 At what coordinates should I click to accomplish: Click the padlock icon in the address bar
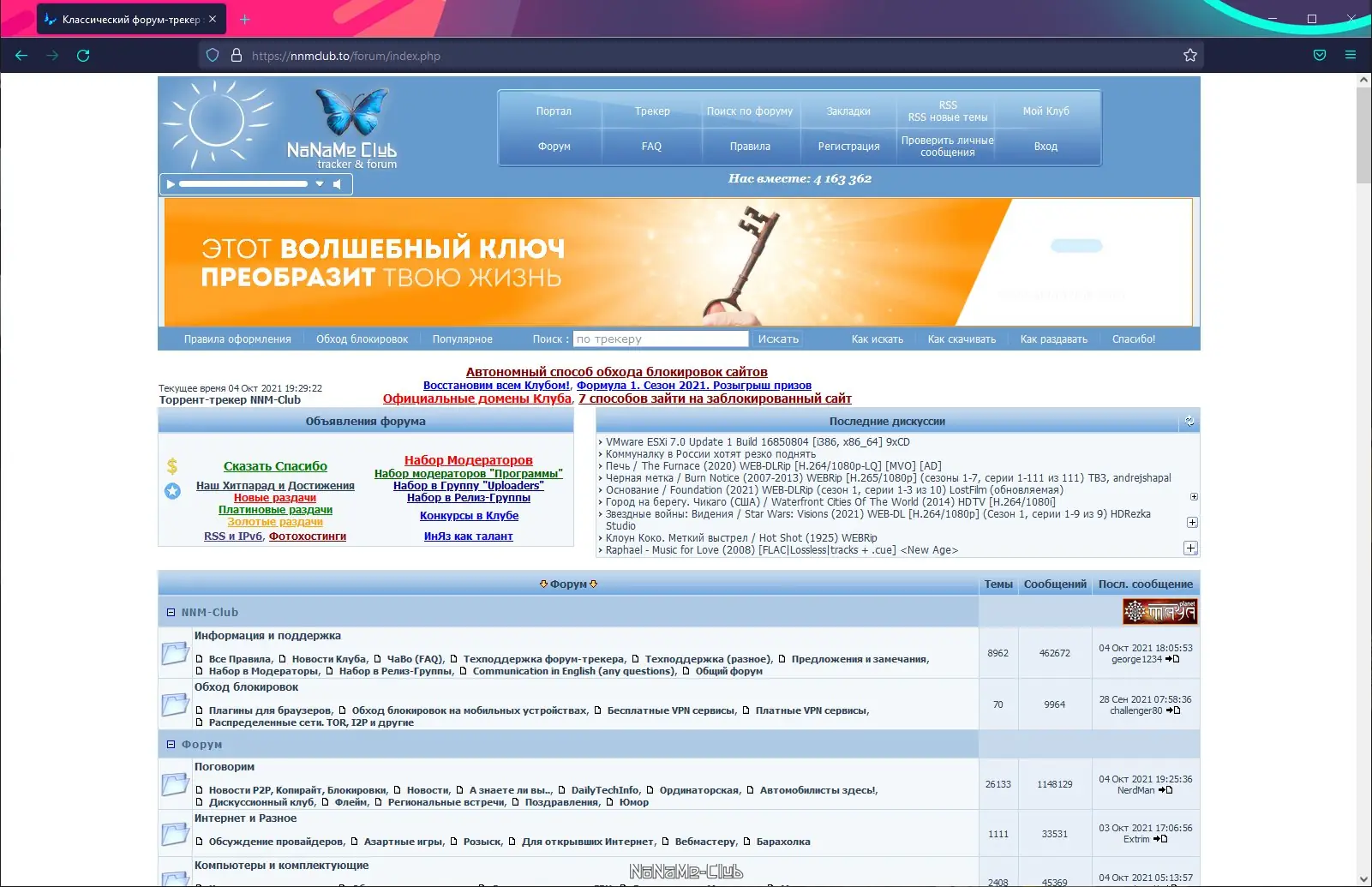point(237,55)
